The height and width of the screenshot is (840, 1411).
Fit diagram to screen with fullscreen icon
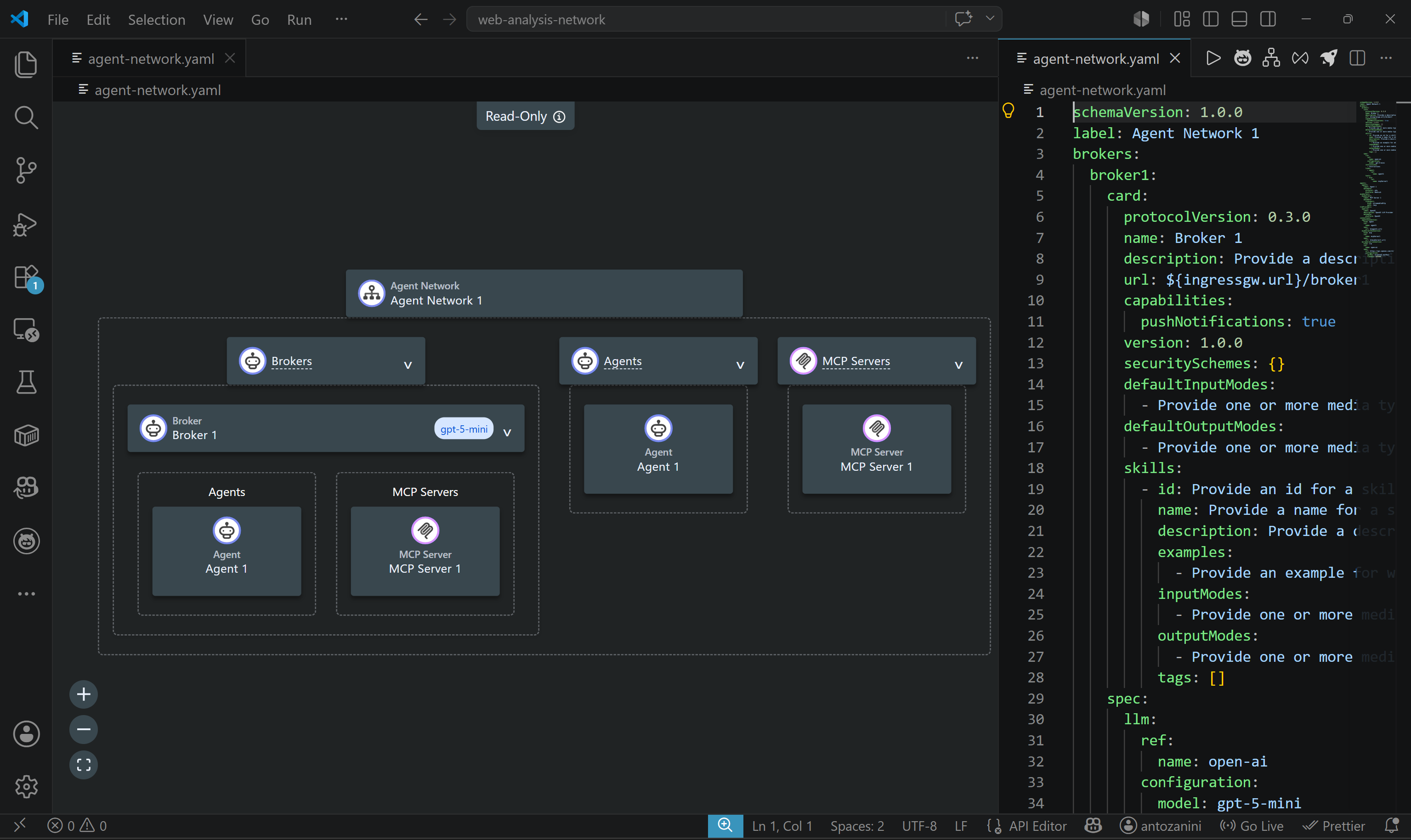pos(83,765)
